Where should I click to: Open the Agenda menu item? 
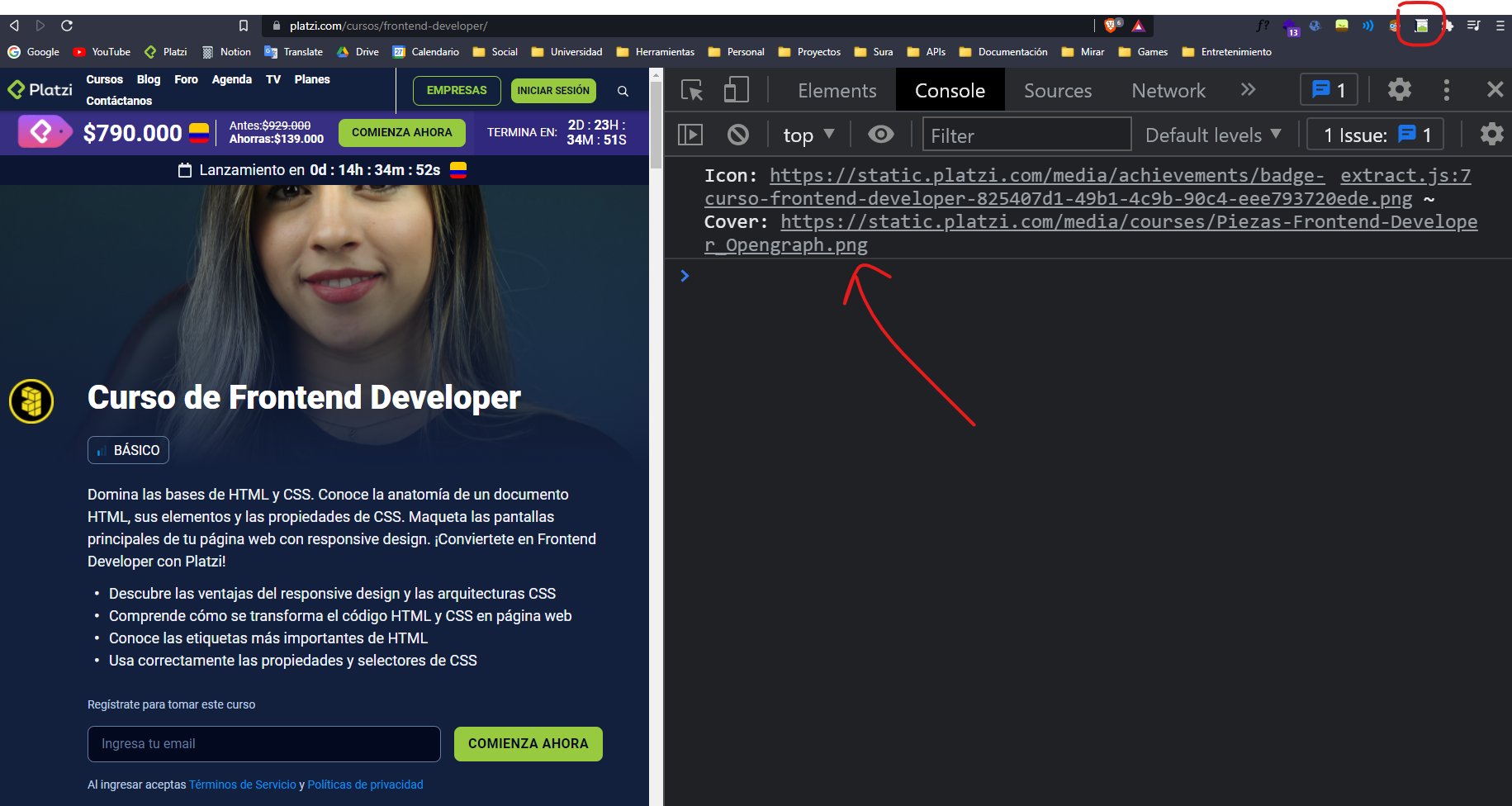231,79
